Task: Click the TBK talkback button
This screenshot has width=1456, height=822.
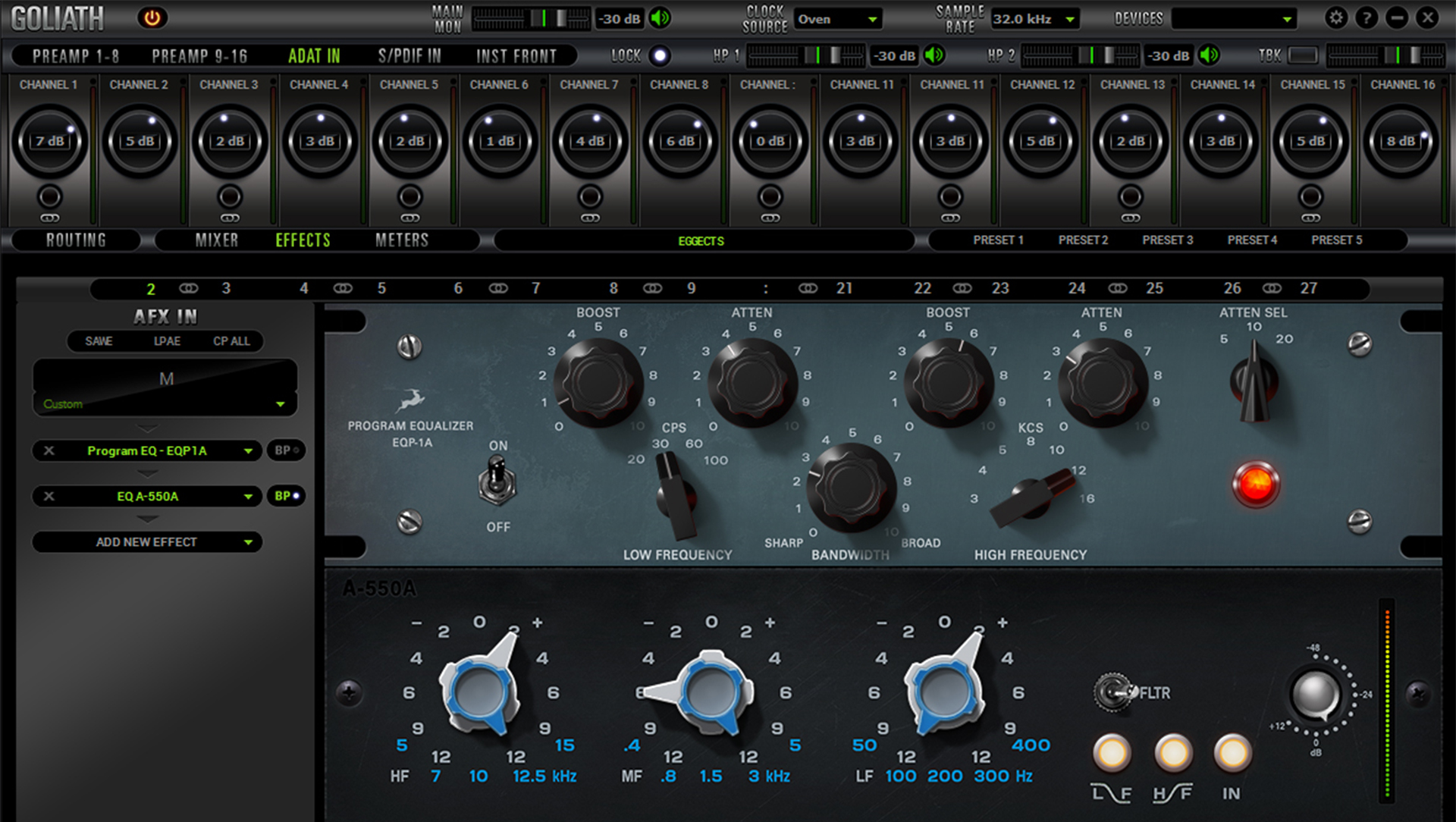Action: point(1302,55)
